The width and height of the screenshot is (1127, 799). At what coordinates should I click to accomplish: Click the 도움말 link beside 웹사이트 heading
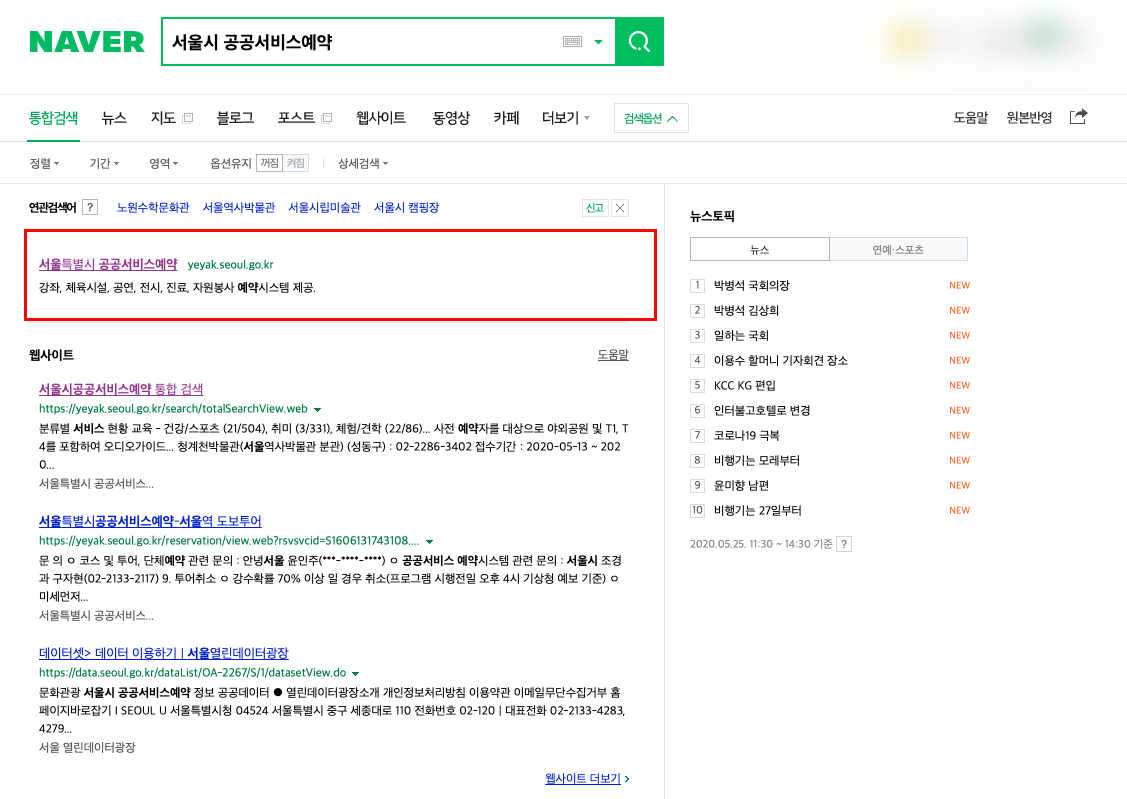[x=613, y=354]
